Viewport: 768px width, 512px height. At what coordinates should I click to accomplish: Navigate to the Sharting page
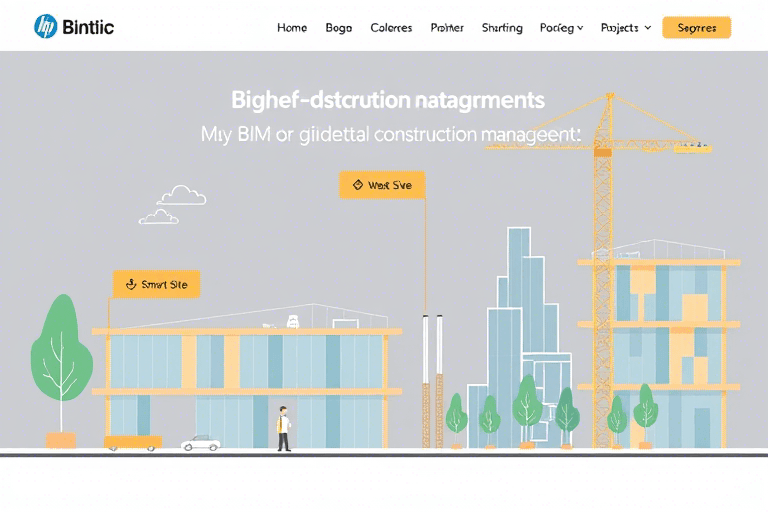[x=502, y=28]
